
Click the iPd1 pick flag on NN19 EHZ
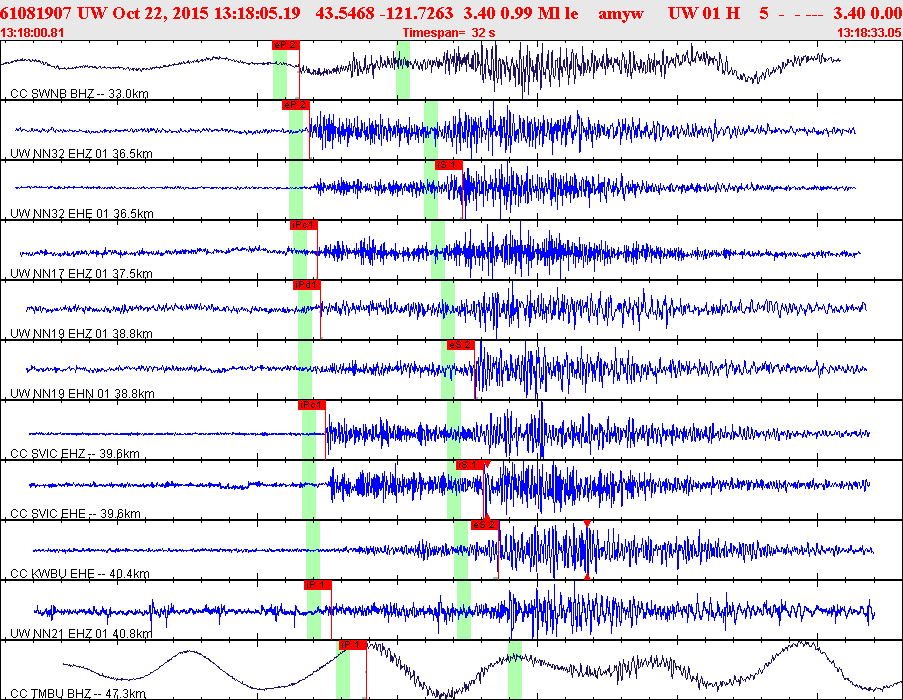(307, 285)
